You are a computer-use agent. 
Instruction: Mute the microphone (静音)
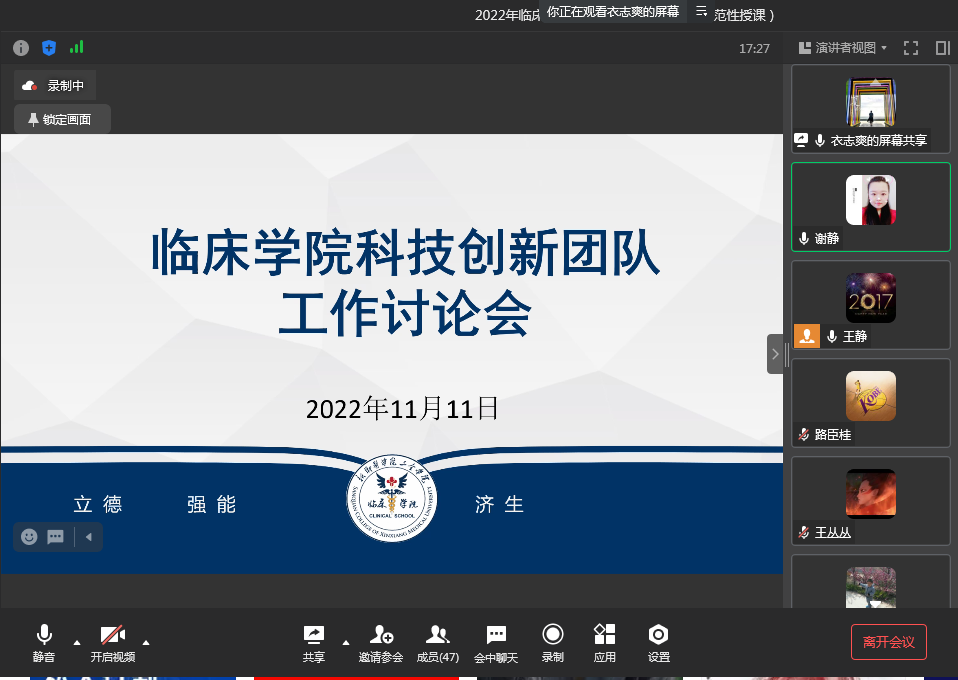(44, 641)
